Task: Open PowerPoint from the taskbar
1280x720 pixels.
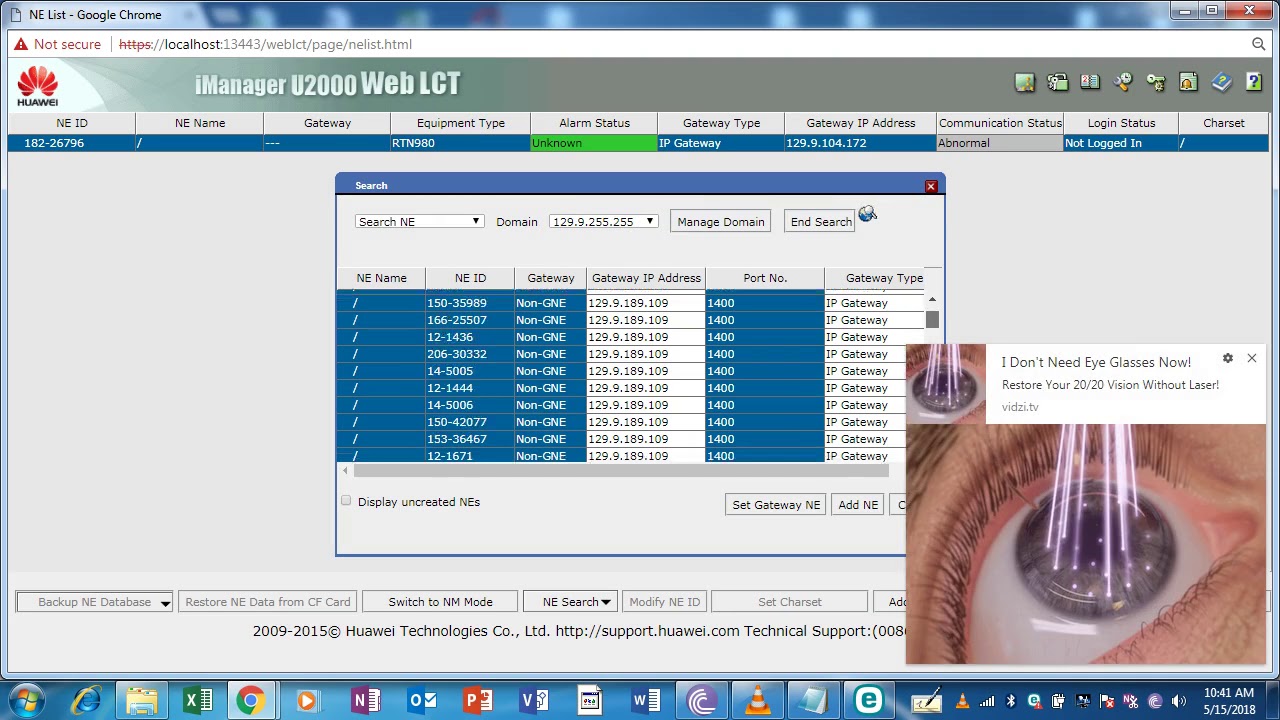Action: pyautogui.click(x=478, y=700)
